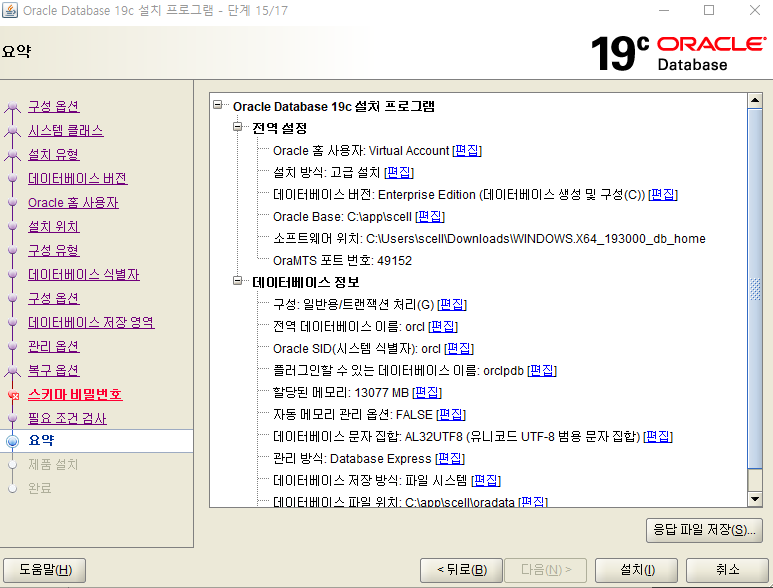Edit the Oracle 홈 사용자 Virtual Account setting
Viewport: 773px width, 588px height.
tap(466, 150)
